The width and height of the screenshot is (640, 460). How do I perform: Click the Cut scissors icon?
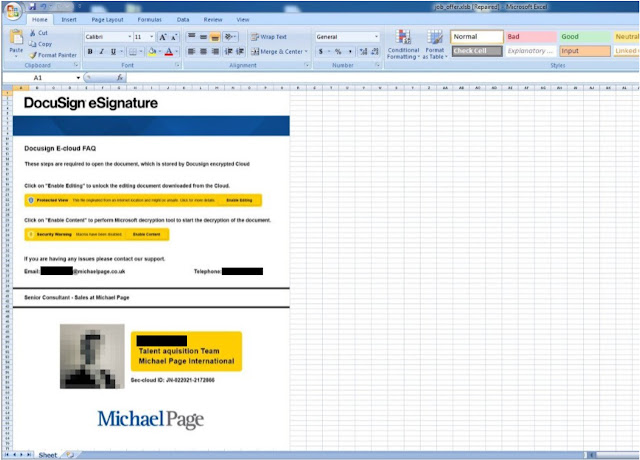click(33, 33)
